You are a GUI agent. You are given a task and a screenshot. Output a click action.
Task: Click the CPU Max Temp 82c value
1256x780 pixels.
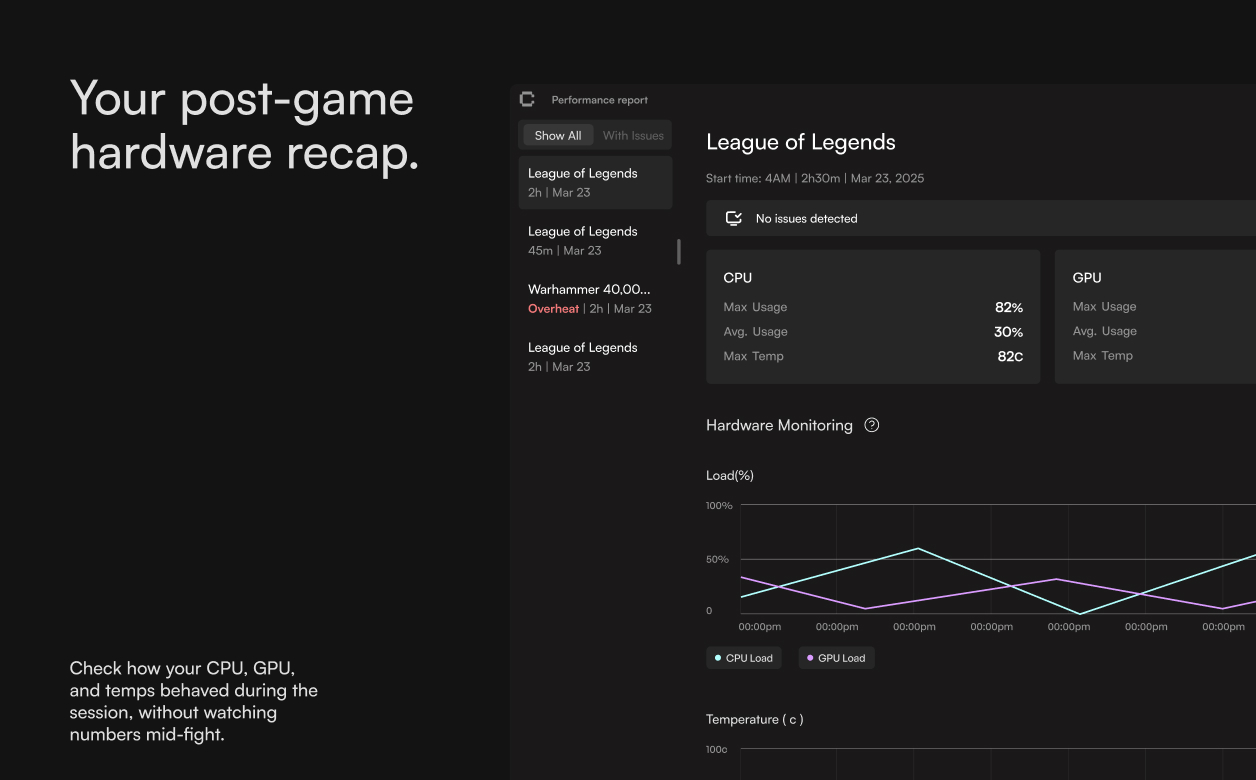pos(1011,356)
